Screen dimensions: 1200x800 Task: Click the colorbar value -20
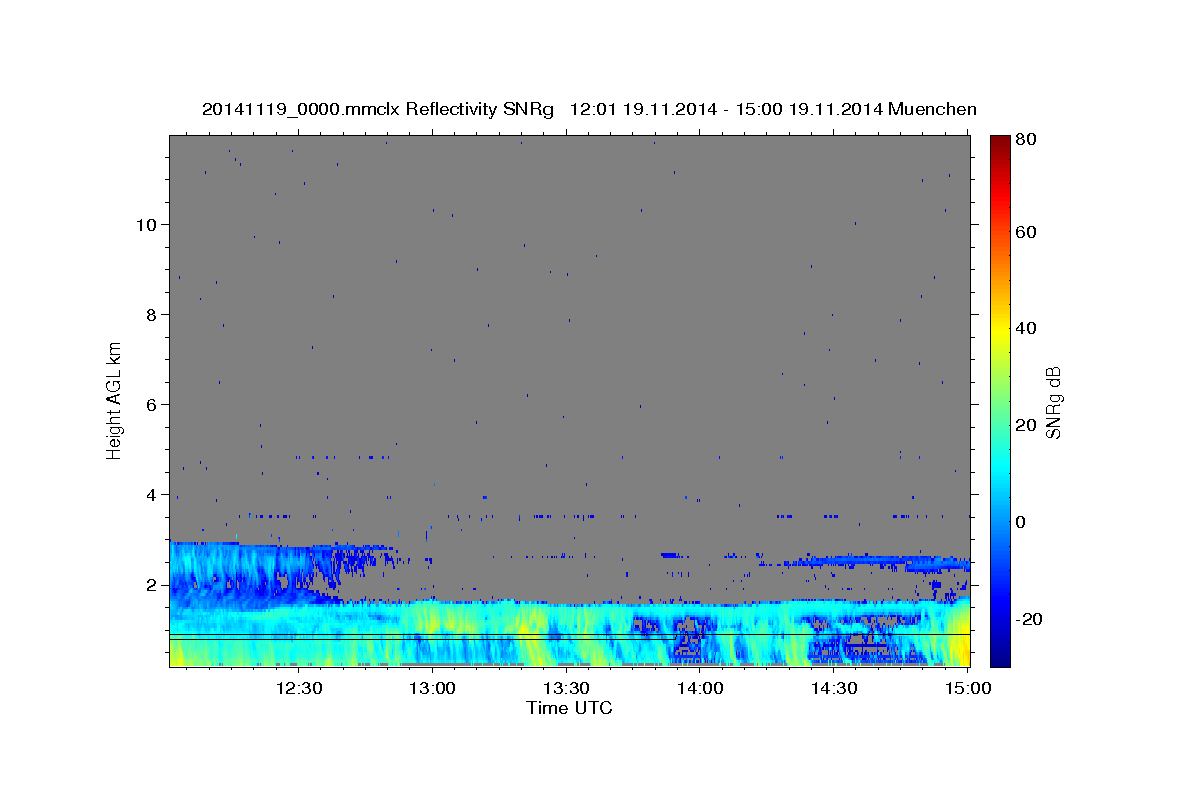coord(1030,619)
